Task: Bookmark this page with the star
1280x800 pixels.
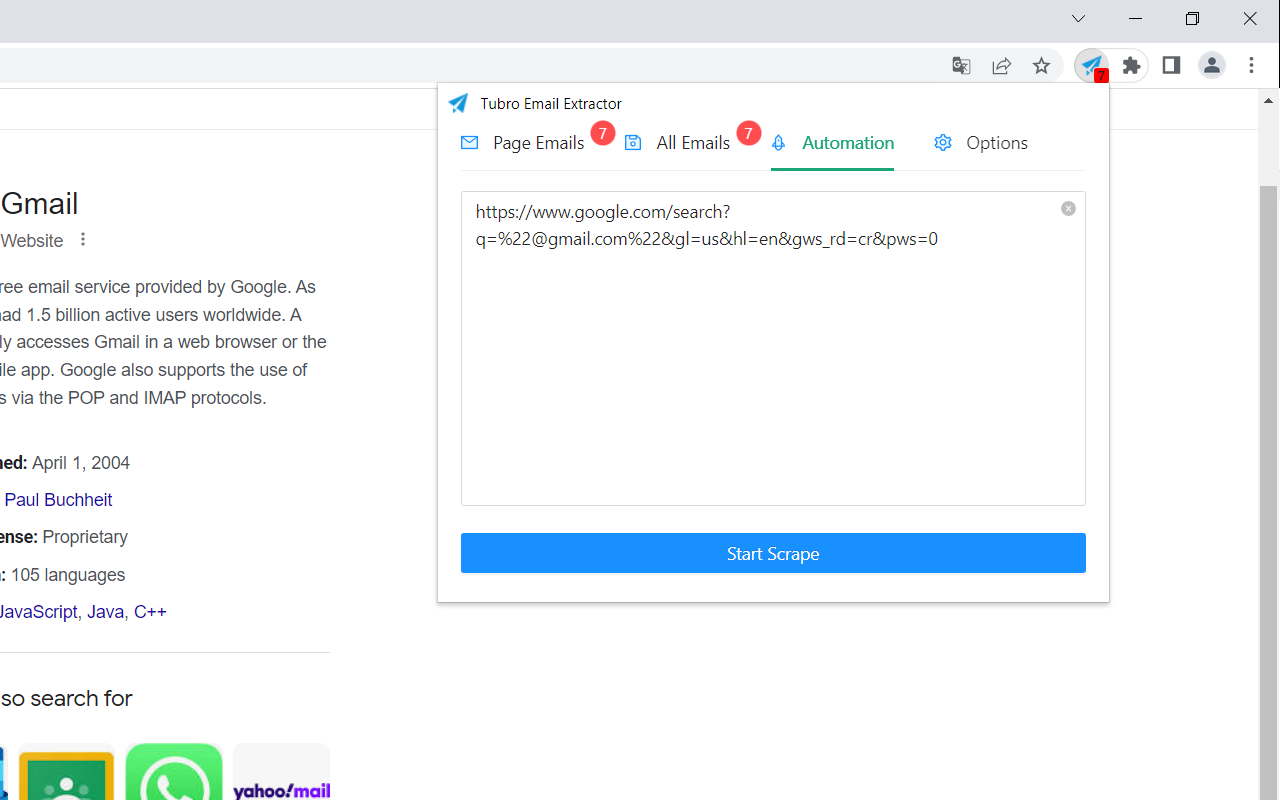Action: (x=1041, y=66)
